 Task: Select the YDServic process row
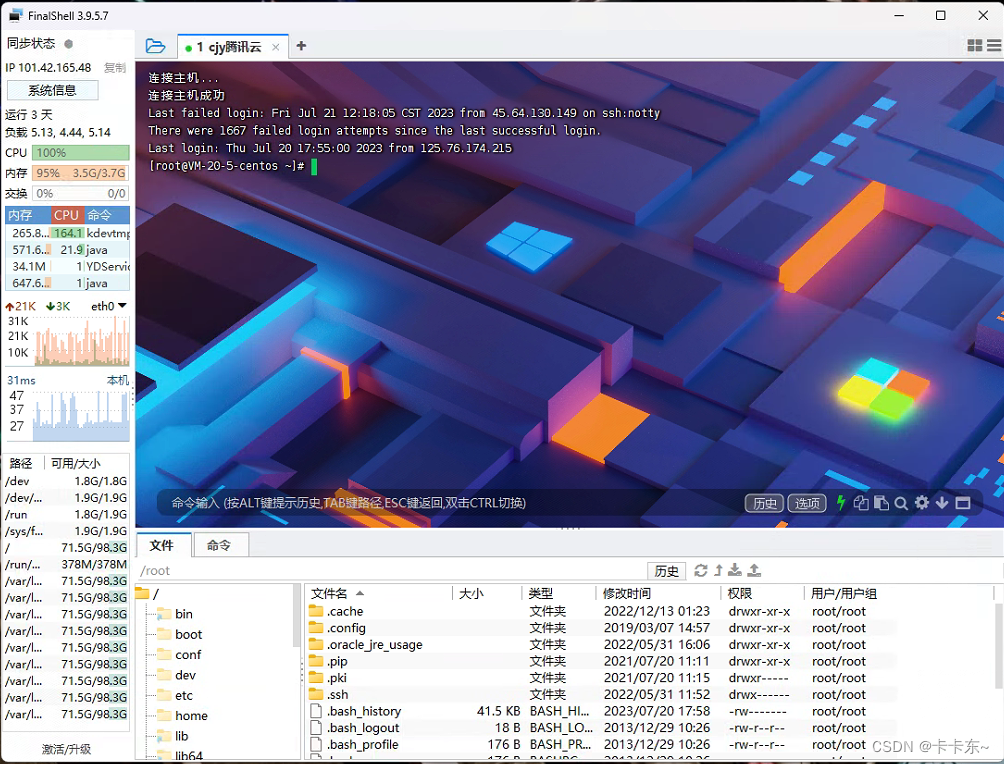(x=68, y=266)
